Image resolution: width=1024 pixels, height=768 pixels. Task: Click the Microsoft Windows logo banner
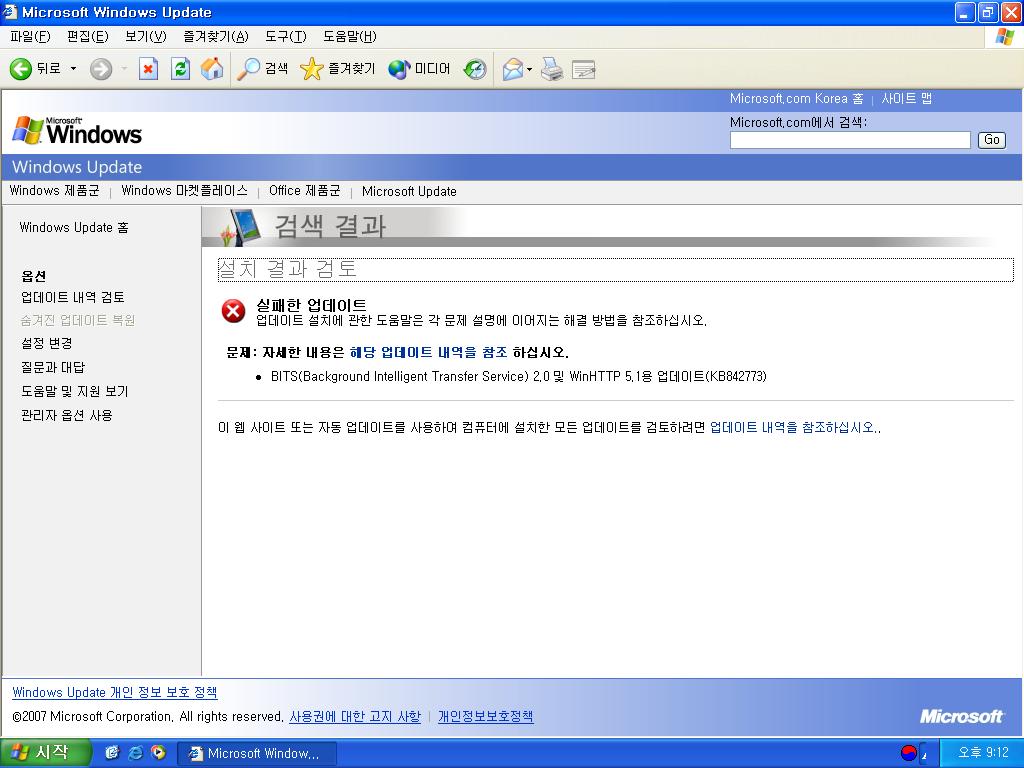pos(77,131)
